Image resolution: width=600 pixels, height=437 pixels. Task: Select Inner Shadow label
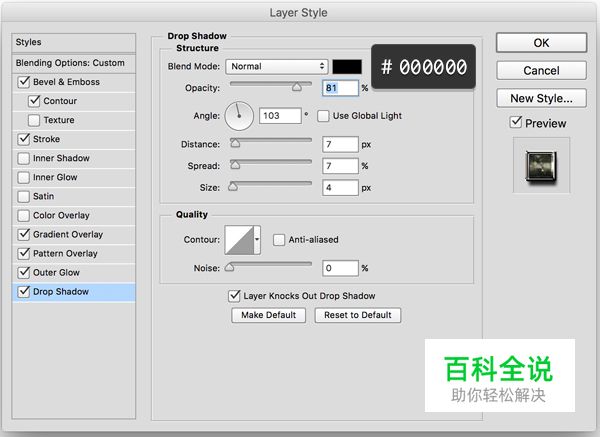click(x=61, y=158)
